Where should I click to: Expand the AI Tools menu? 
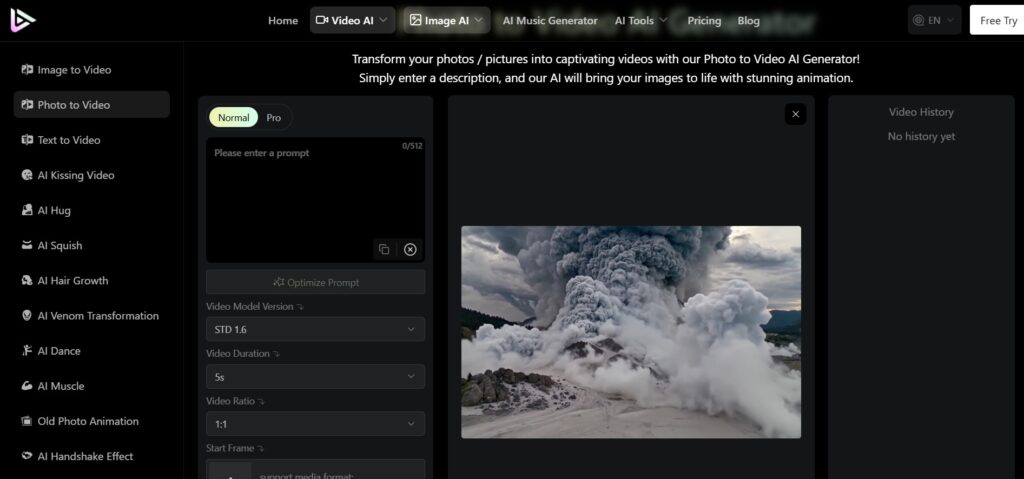coord(641,20)
